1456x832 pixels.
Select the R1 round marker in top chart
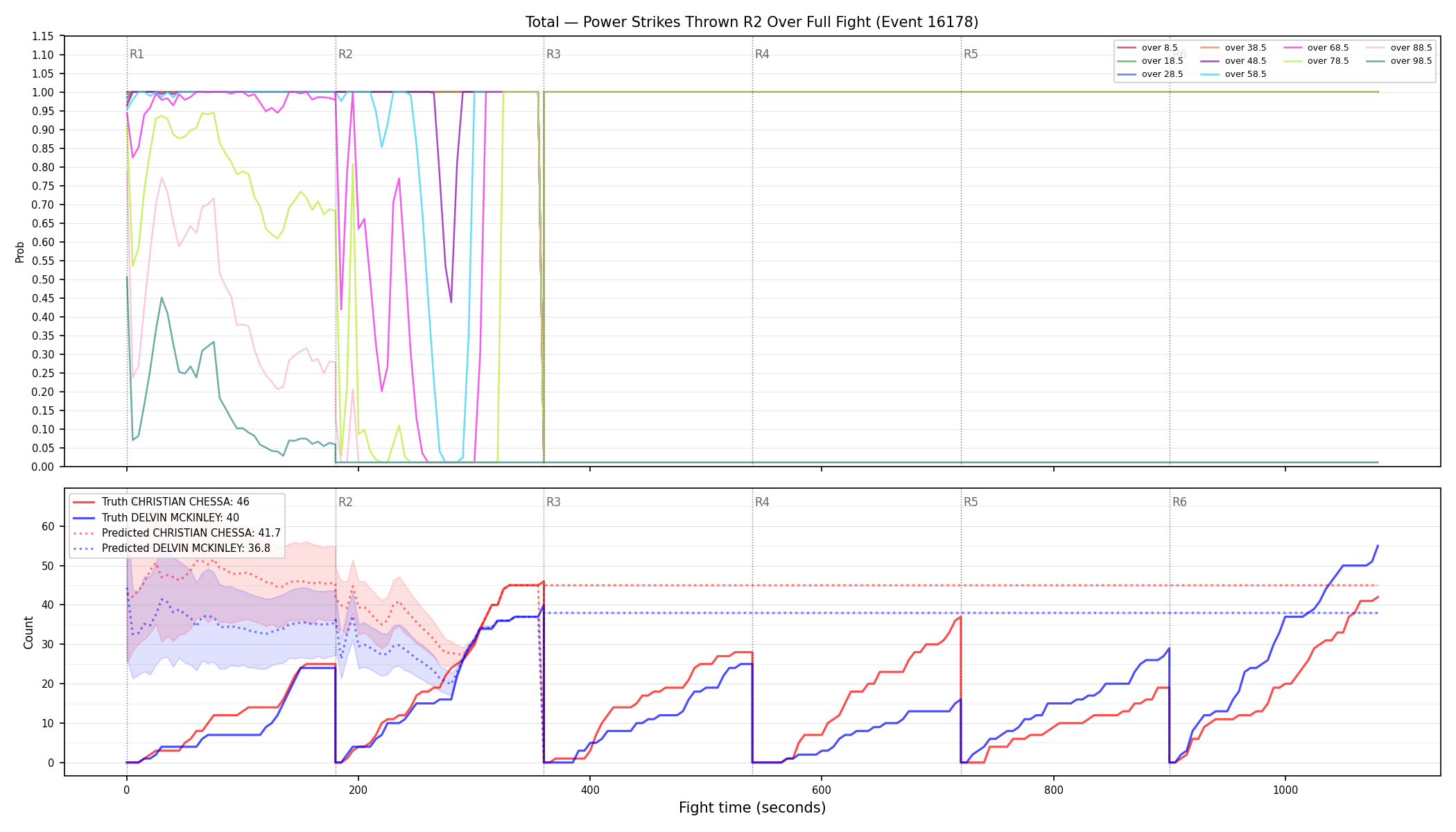click(137, 54)
